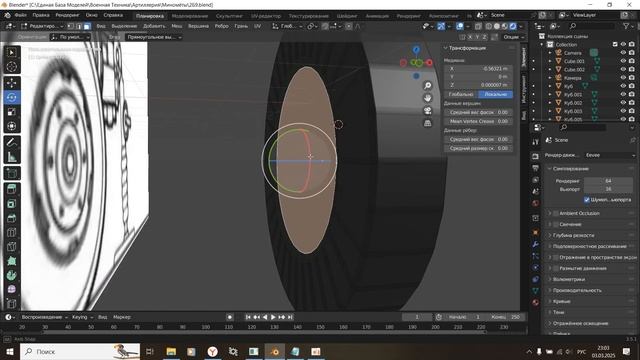
Task: Open the Edit menu in top bar
Action: [41, 15]
